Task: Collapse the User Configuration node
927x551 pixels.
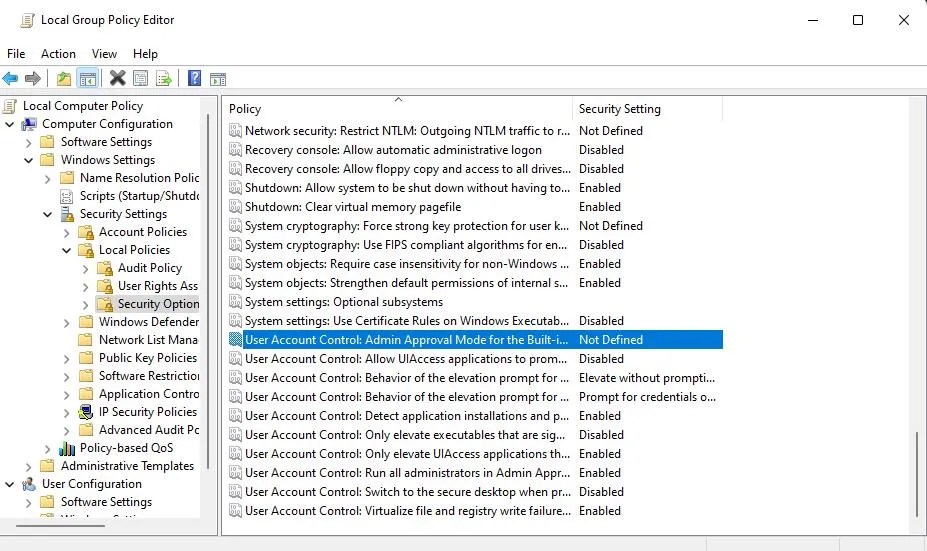Action: point(9,484)
